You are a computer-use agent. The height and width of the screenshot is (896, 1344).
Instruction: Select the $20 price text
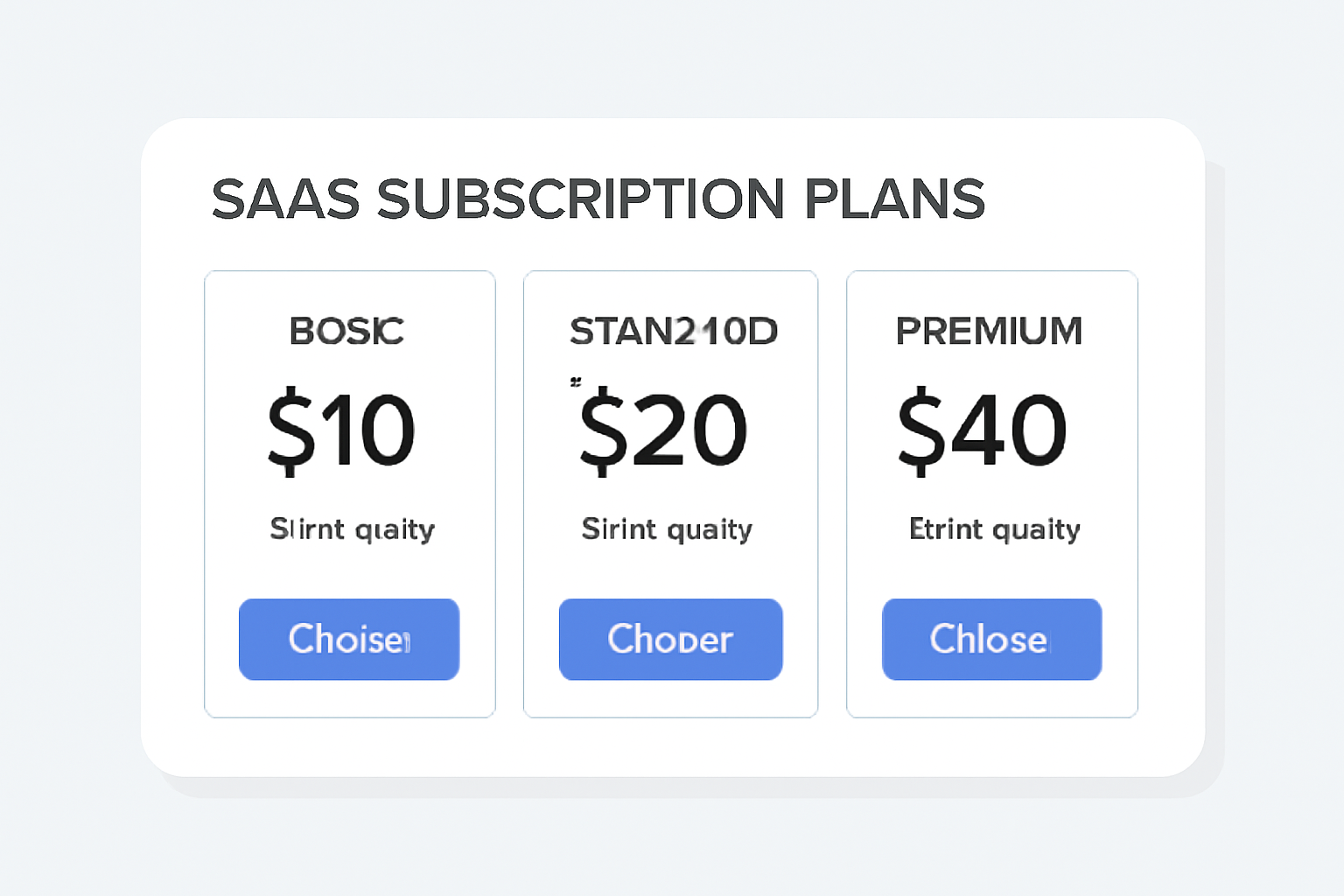[663, 430]
